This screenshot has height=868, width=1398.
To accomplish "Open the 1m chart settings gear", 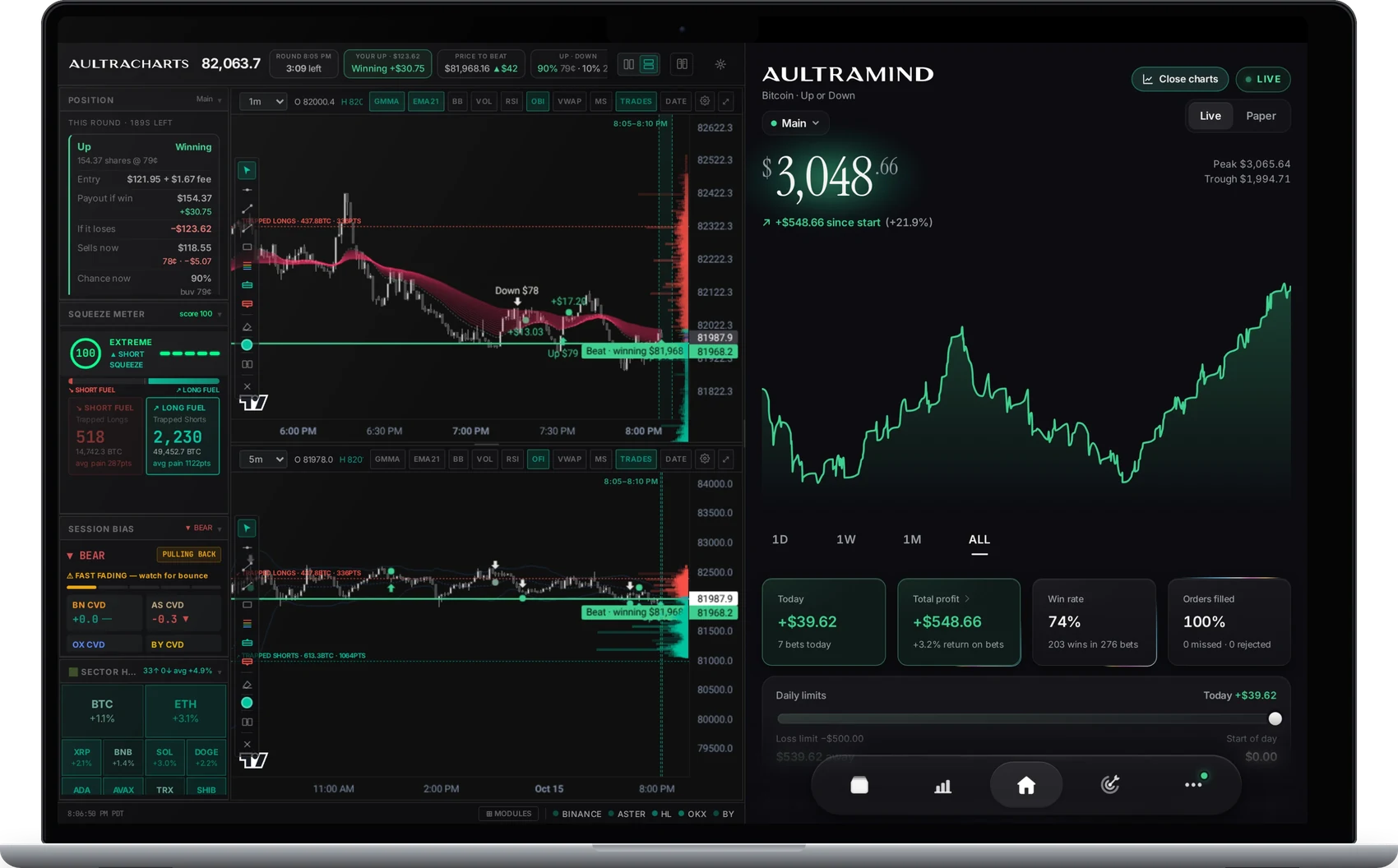I will (x=705, y=101).
